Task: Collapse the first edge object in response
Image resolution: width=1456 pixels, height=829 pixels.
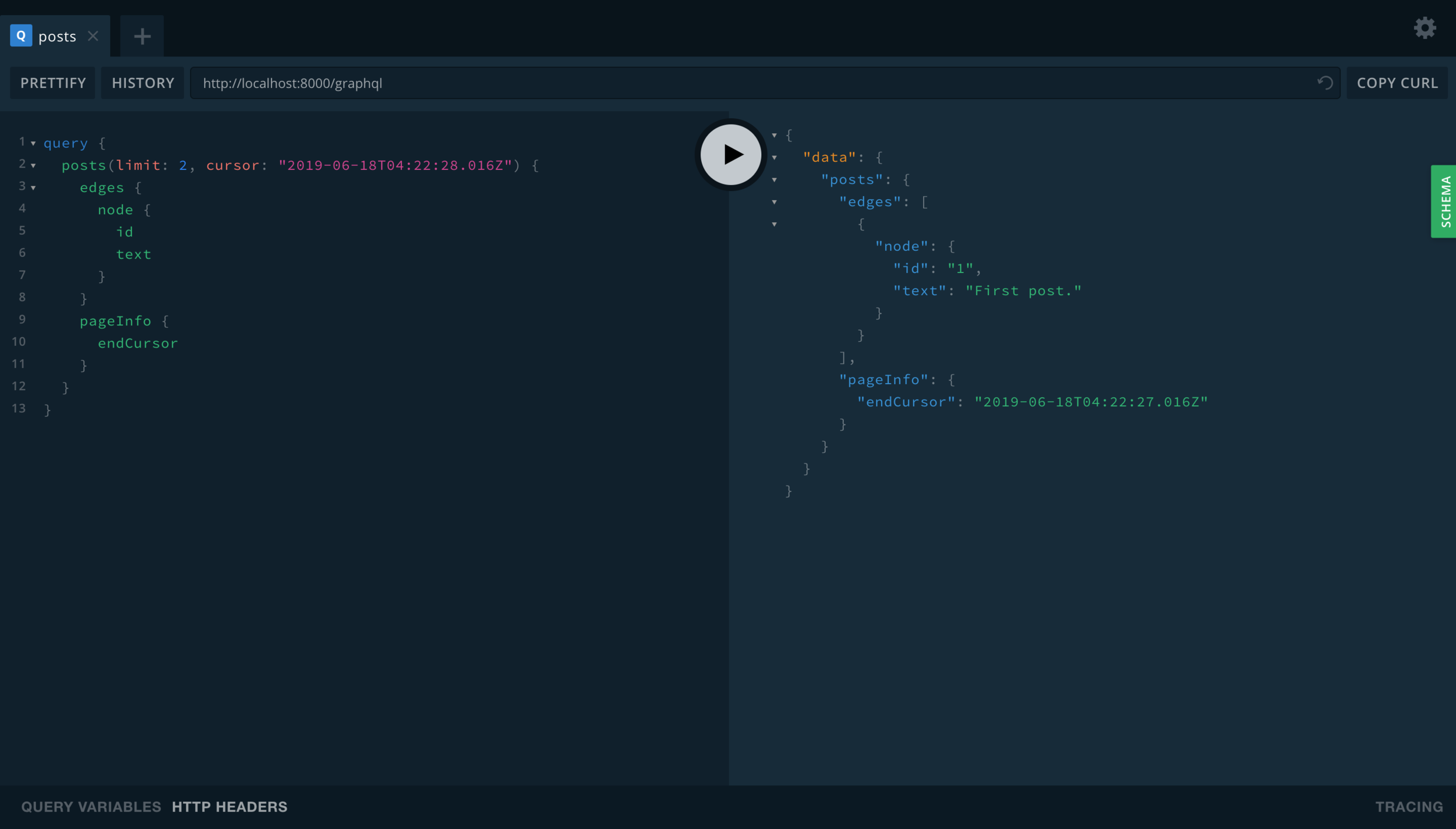Action: (x=774, y=224)
